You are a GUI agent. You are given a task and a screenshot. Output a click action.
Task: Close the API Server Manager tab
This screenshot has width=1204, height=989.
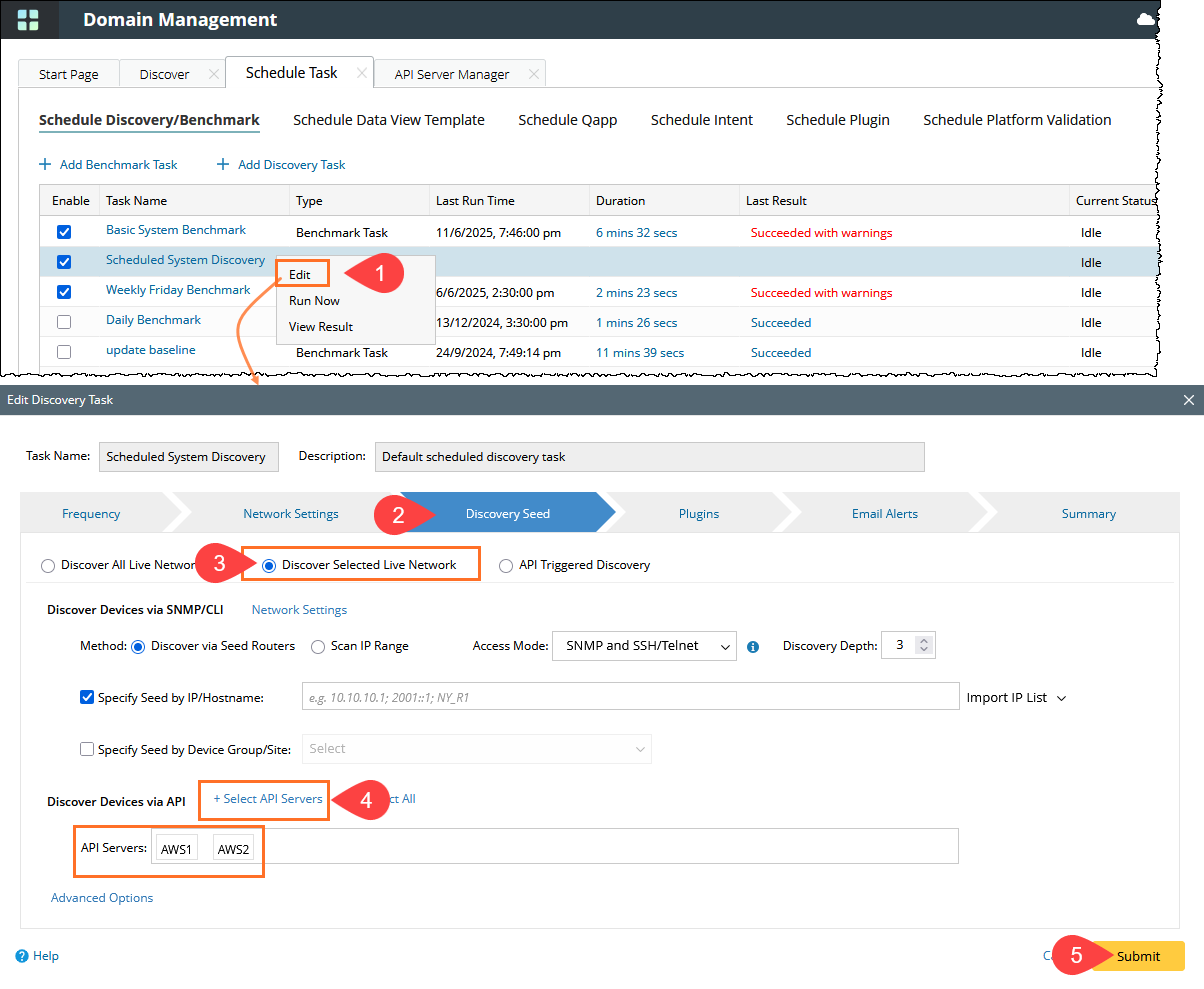coord(533,74)
